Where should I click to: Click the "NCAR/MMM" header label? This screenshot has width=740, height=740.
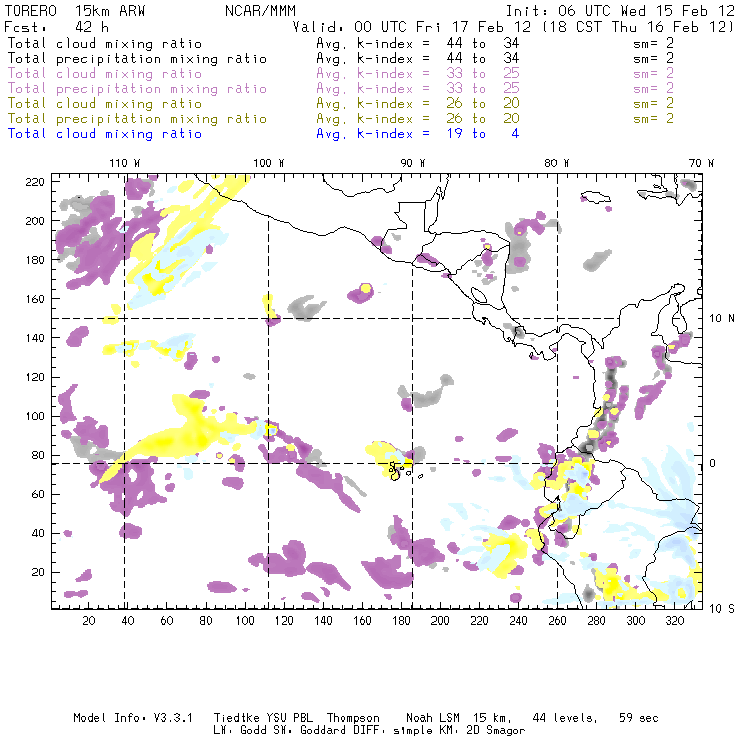pyautogui.click(x=261, y=11)
